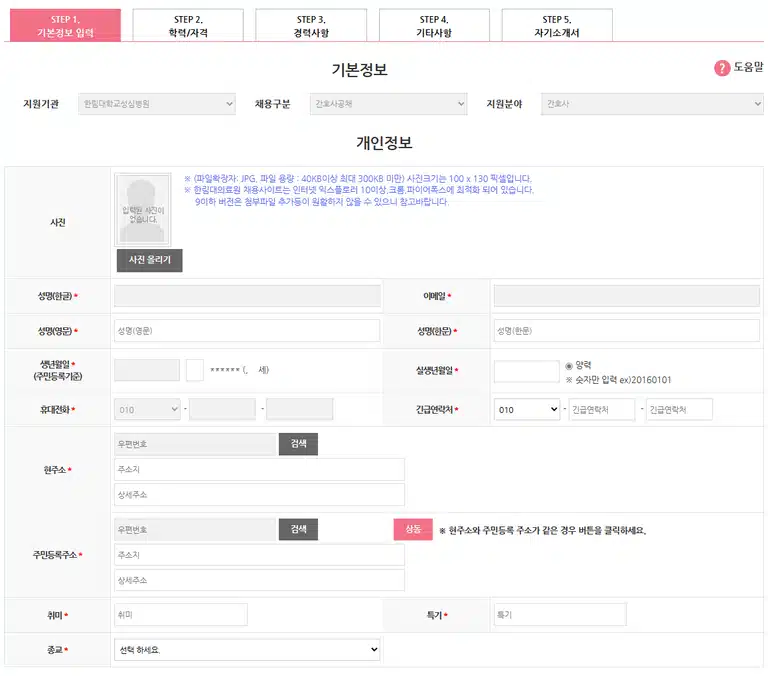768x676 pixels.
Task: Open the 휴대전화 prefix dropdown
Action: 147,409
